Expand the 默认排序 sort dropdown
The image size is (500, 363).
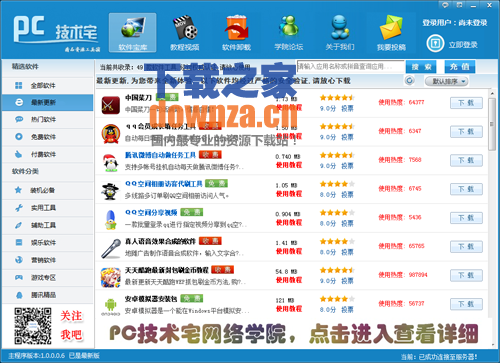coord(447,81)
